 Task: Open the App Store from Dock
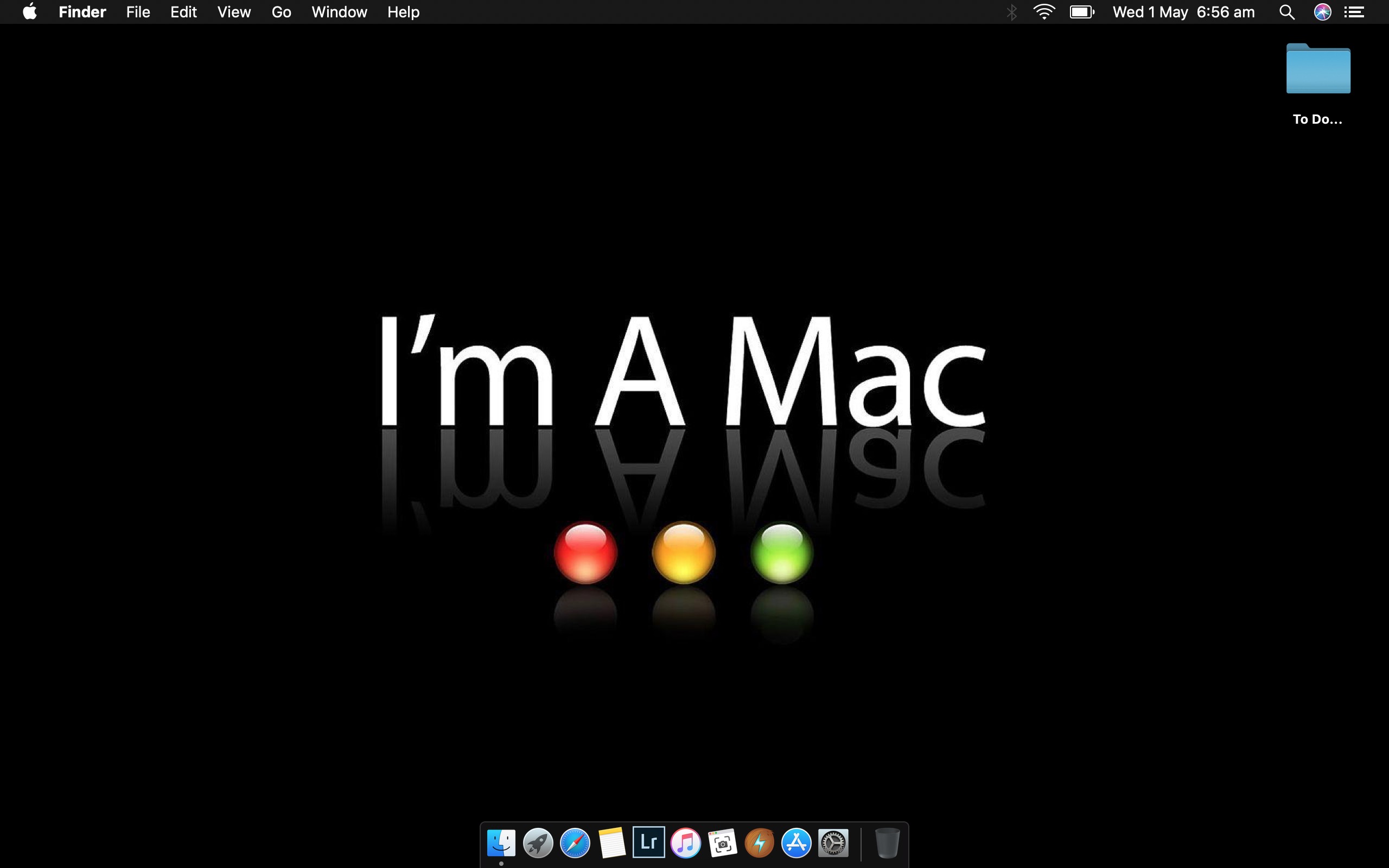click(x=796, y=843)
